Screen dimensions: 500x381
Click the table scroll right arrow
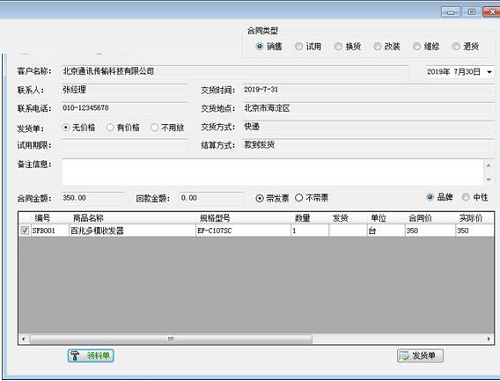[x=489, y=339]
